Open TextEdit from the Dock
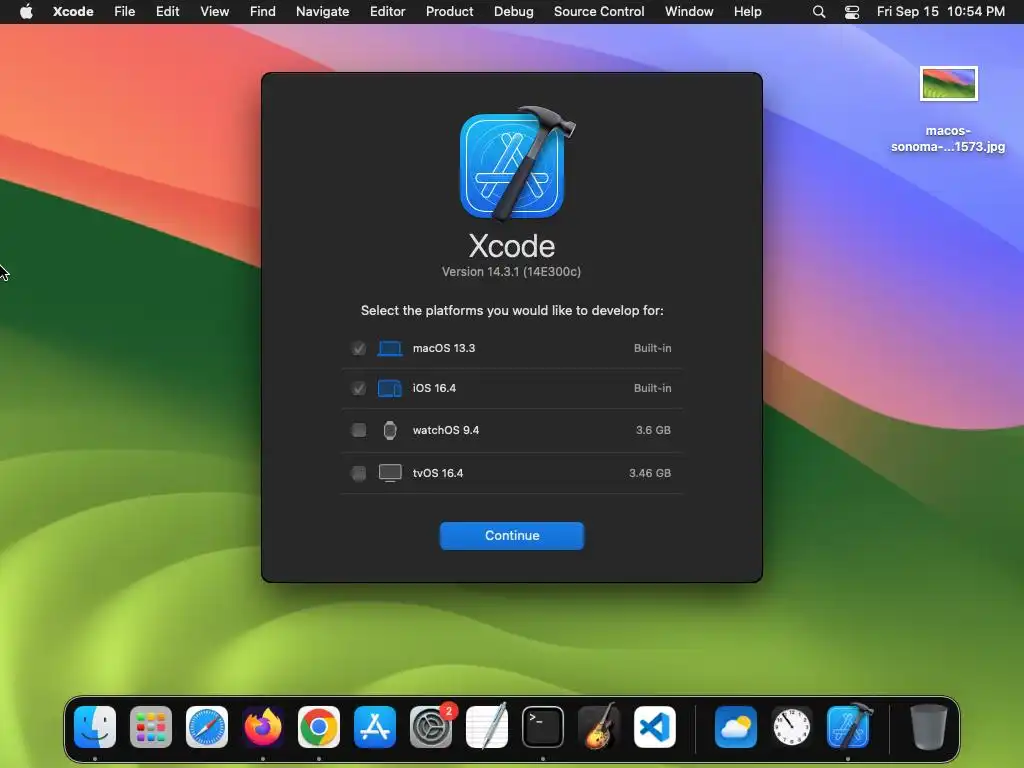Screen dimensions: 1024x768 487,727
